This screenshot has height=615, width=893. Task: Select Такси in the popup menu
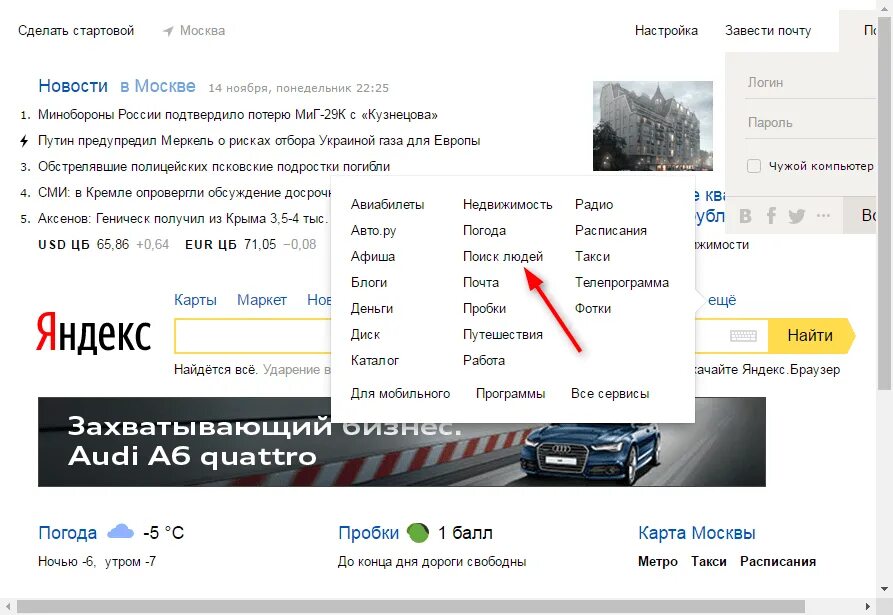tap(592, 256)
